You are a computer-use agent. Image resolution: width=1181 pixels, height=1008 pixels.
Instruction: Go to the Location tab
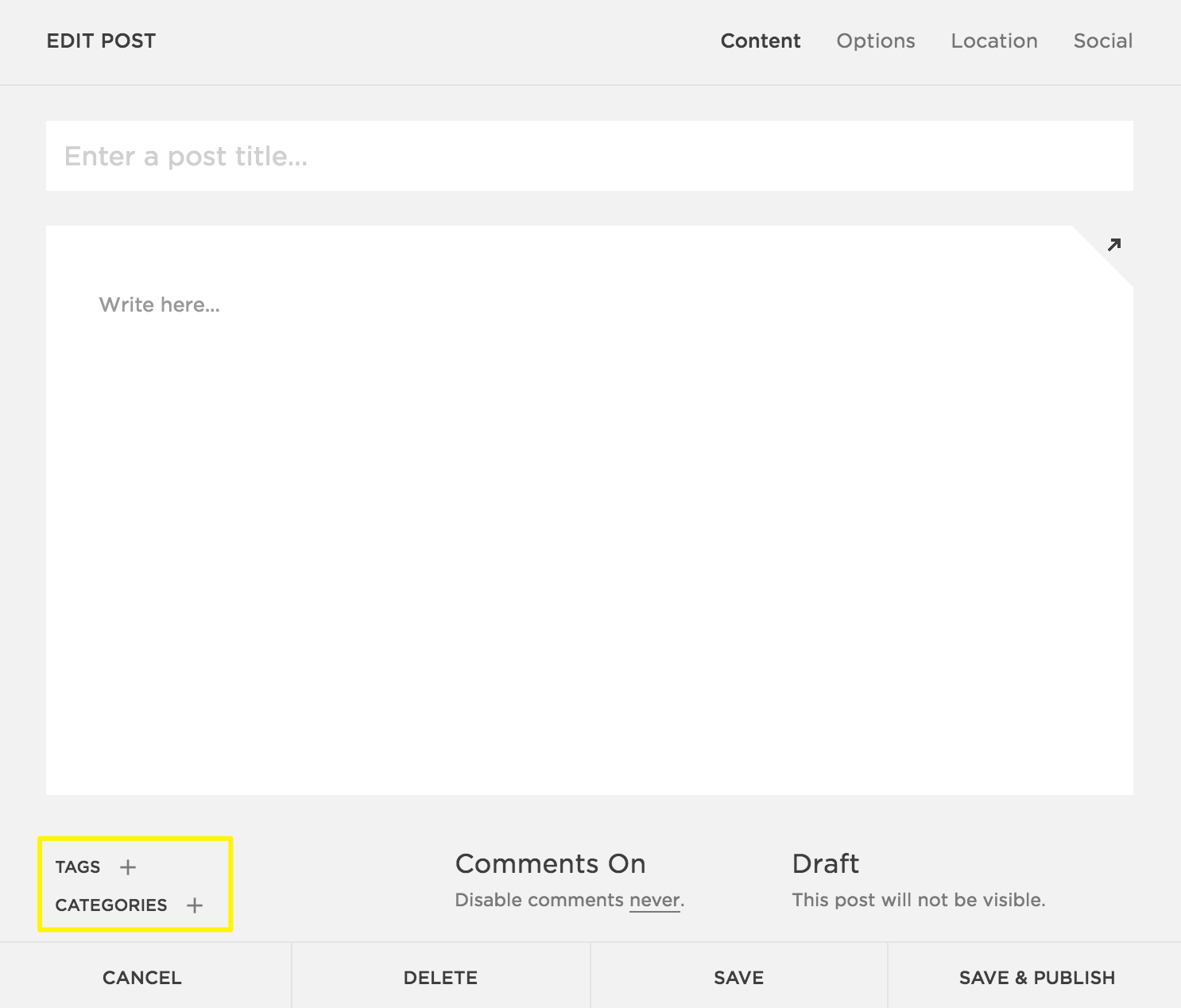(993, 41)
